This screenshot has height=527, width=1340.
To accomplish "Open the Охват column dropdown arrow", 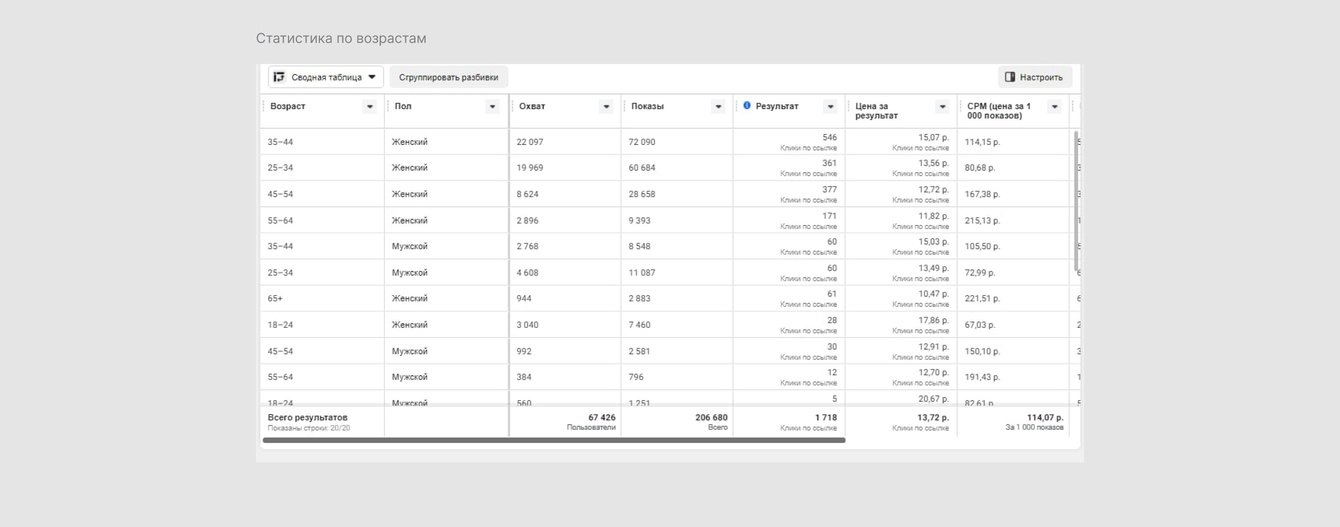I will click(x=606, y=106).
